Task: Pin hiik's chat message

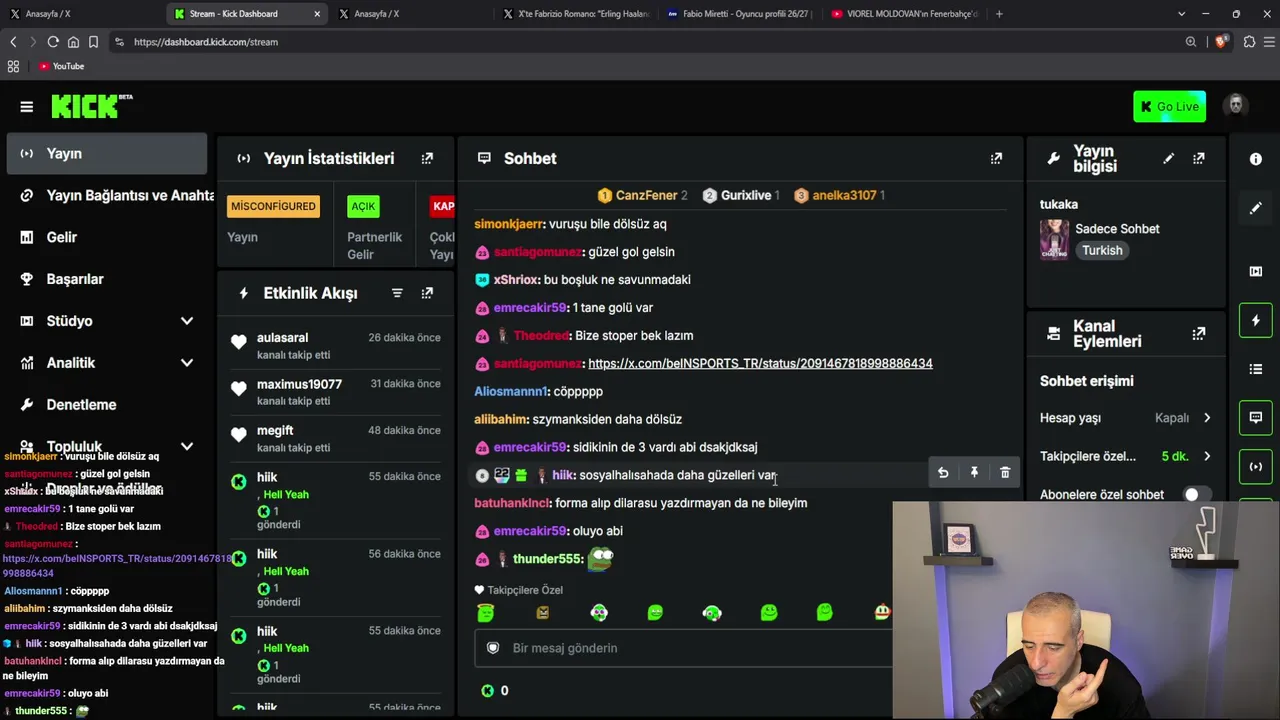Action: coord(974,473)
